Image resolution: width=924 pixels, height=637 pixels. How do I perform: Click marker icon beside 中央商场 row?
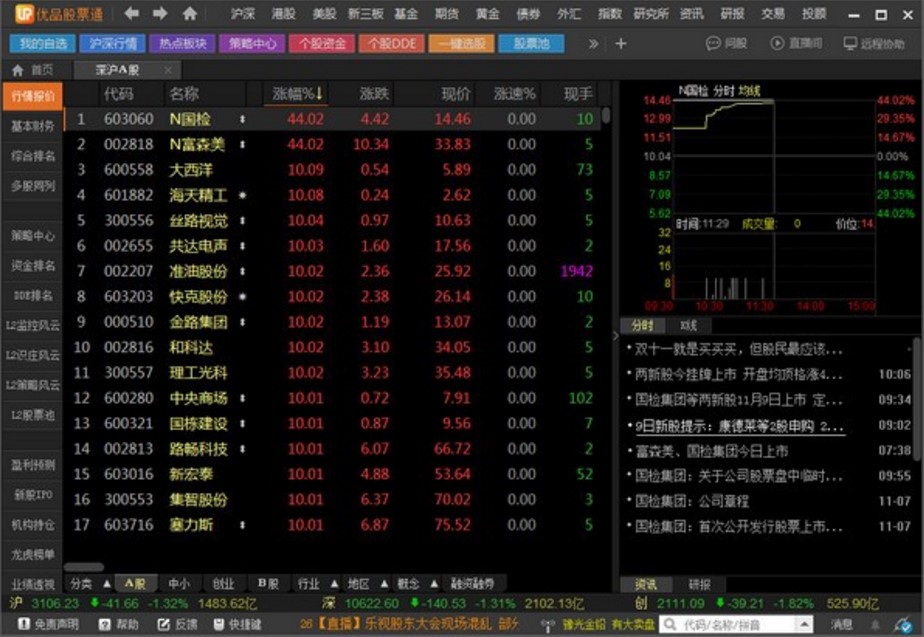(x=242, y=398)
